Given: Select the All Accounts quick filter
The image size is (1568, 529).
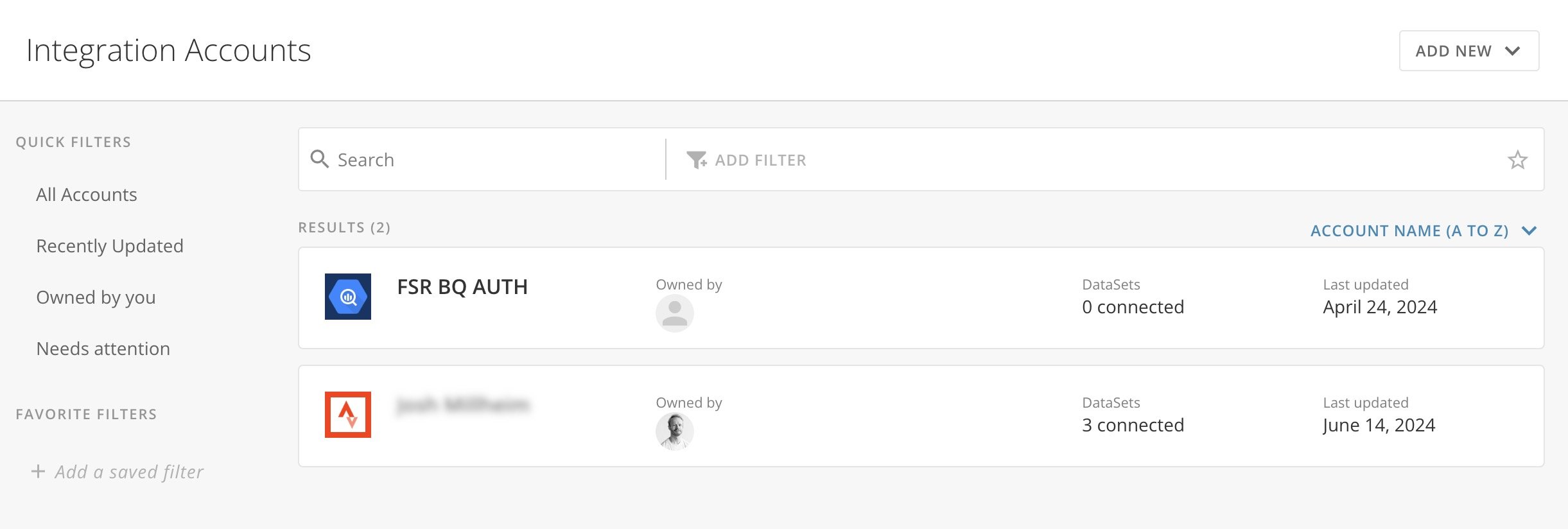Looking at the screenshot, I should point(87,195).
